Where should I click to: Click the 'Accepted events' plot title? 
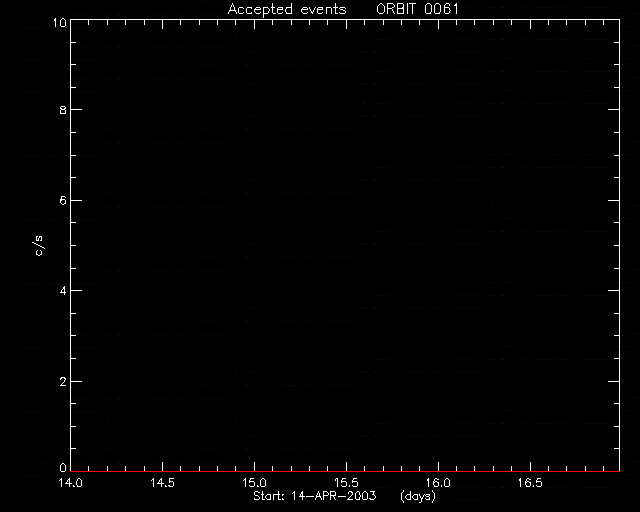coord(287,10)
